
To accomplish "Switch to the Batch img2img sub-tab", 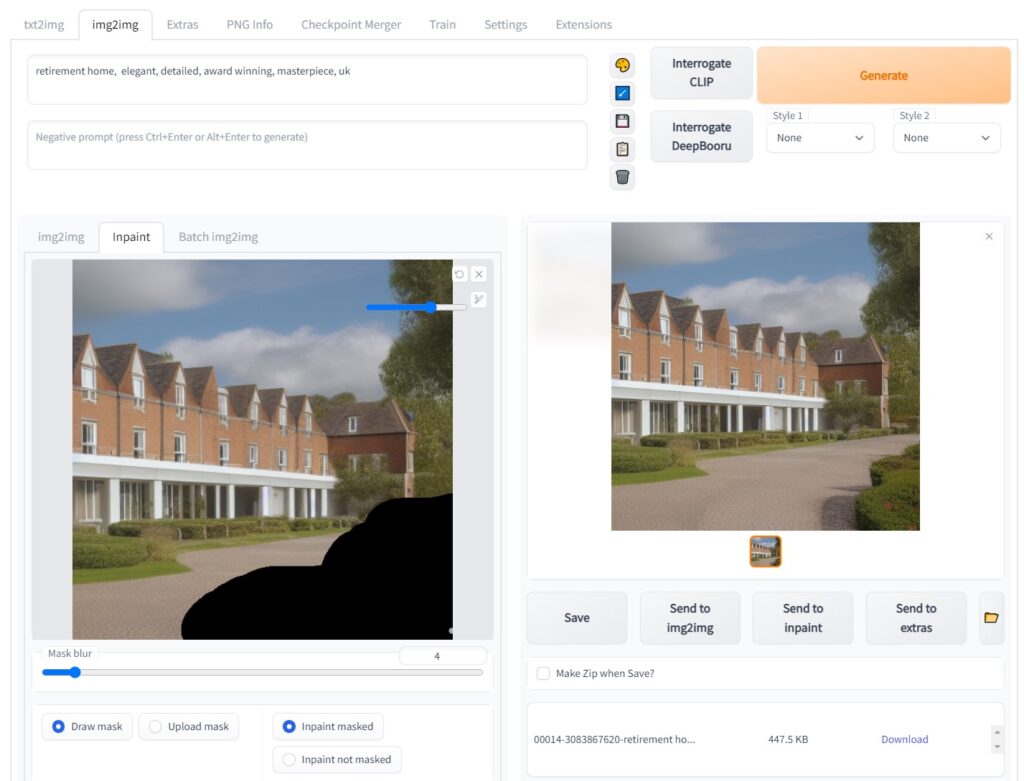I will 218,237.
